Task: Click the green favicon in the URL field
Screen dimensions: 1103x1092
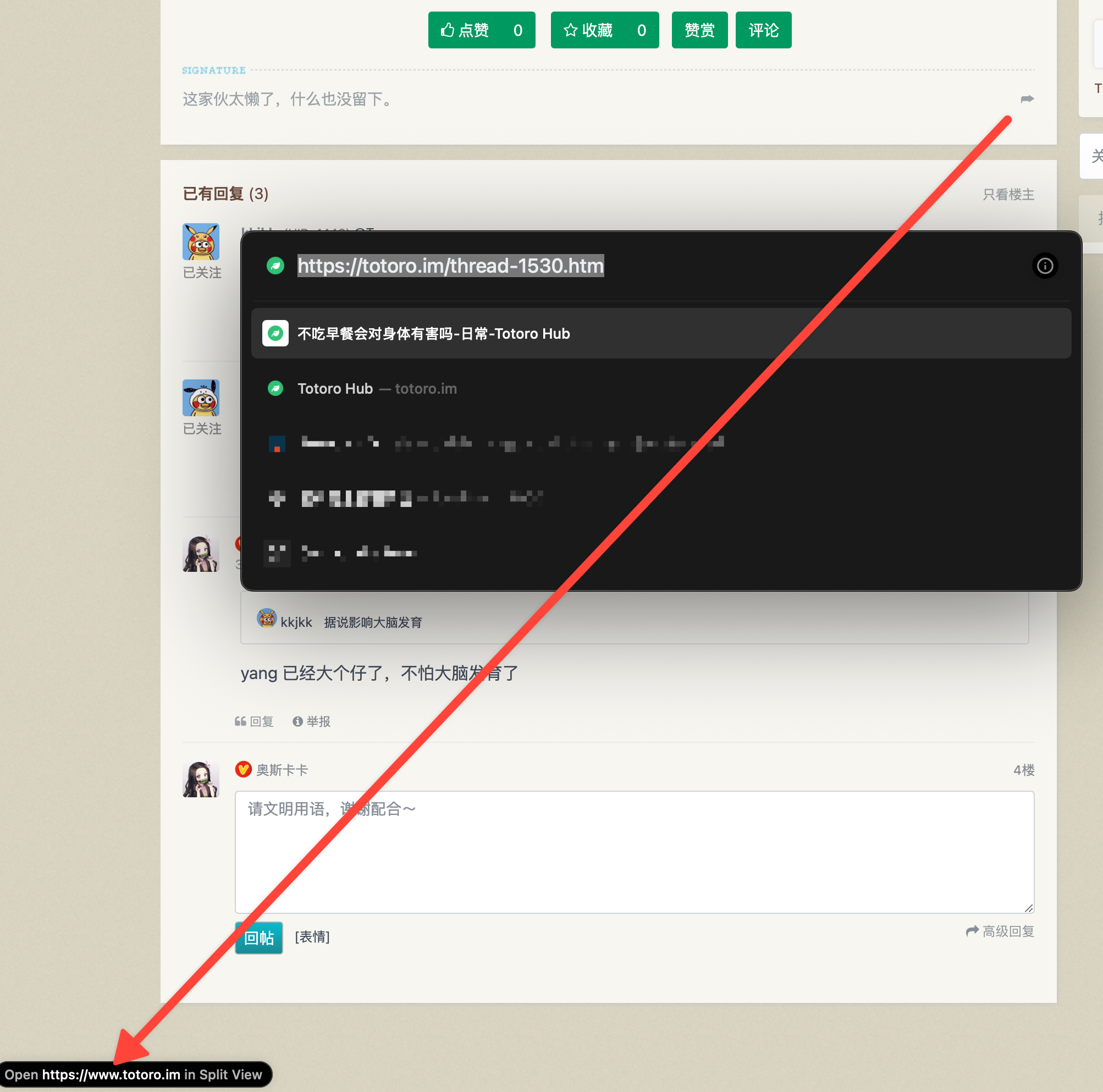Action: coord(276,266)
